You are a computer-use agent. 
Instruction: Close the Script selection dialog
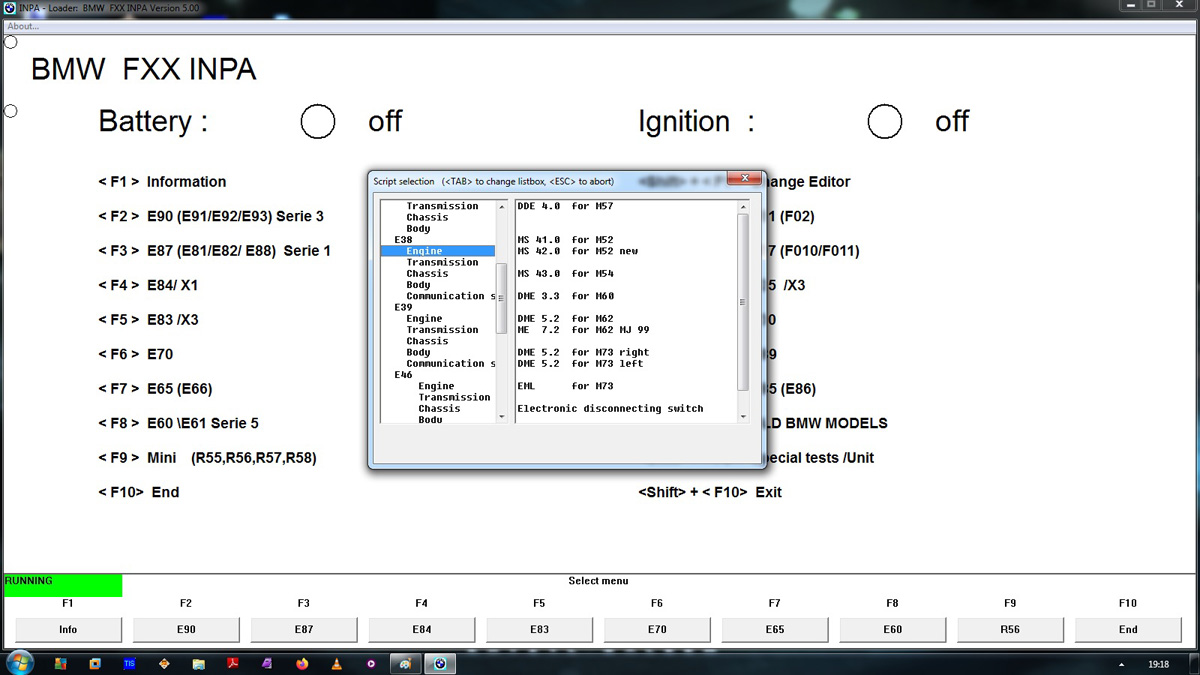[x=743, y=179]
